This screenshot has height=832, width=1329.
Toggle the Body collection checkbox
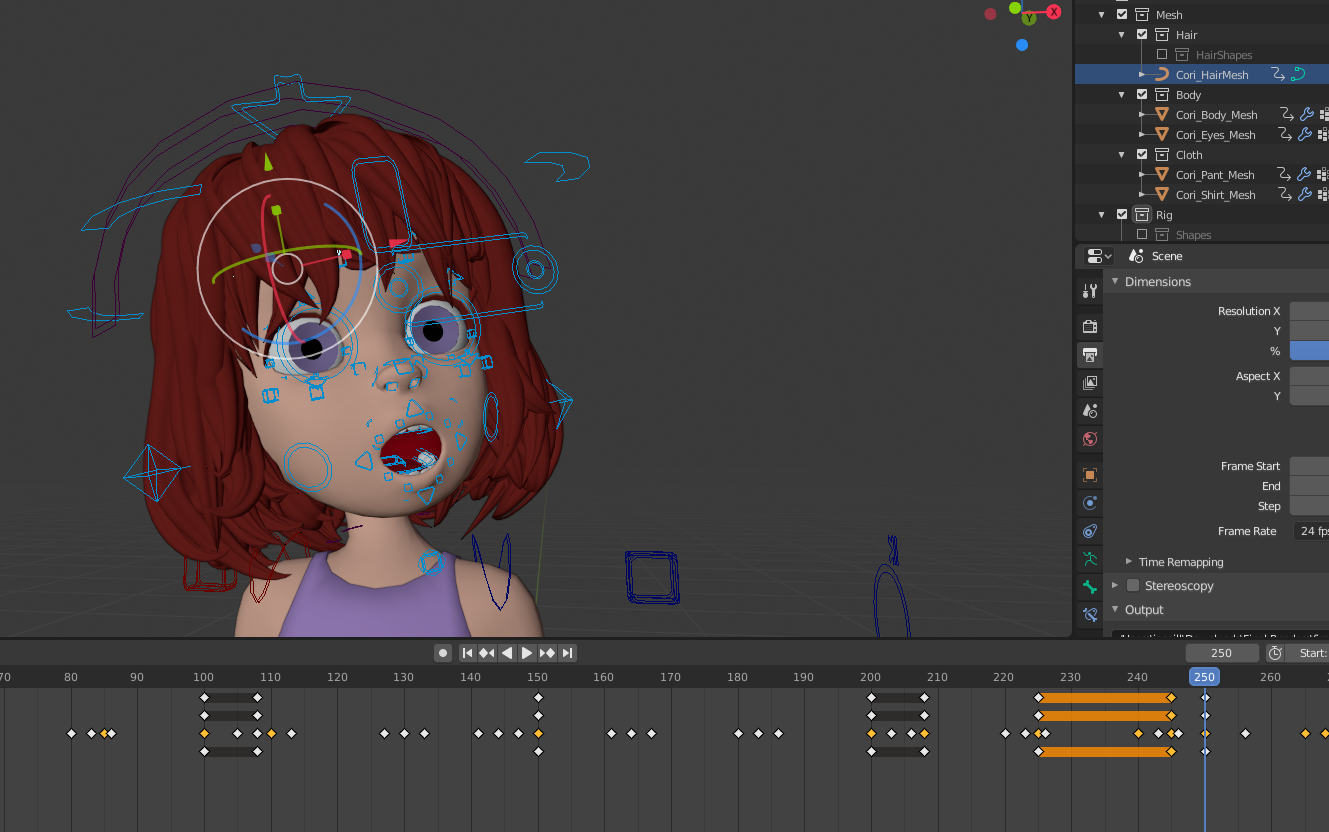point(1142,94)
